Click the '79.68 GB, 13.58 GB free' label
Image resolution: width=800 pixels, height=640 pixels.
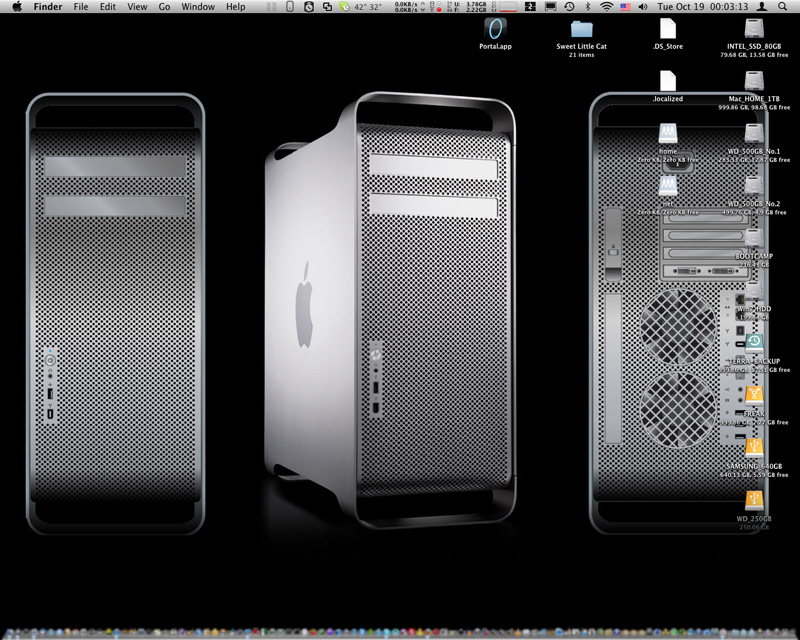754,55
